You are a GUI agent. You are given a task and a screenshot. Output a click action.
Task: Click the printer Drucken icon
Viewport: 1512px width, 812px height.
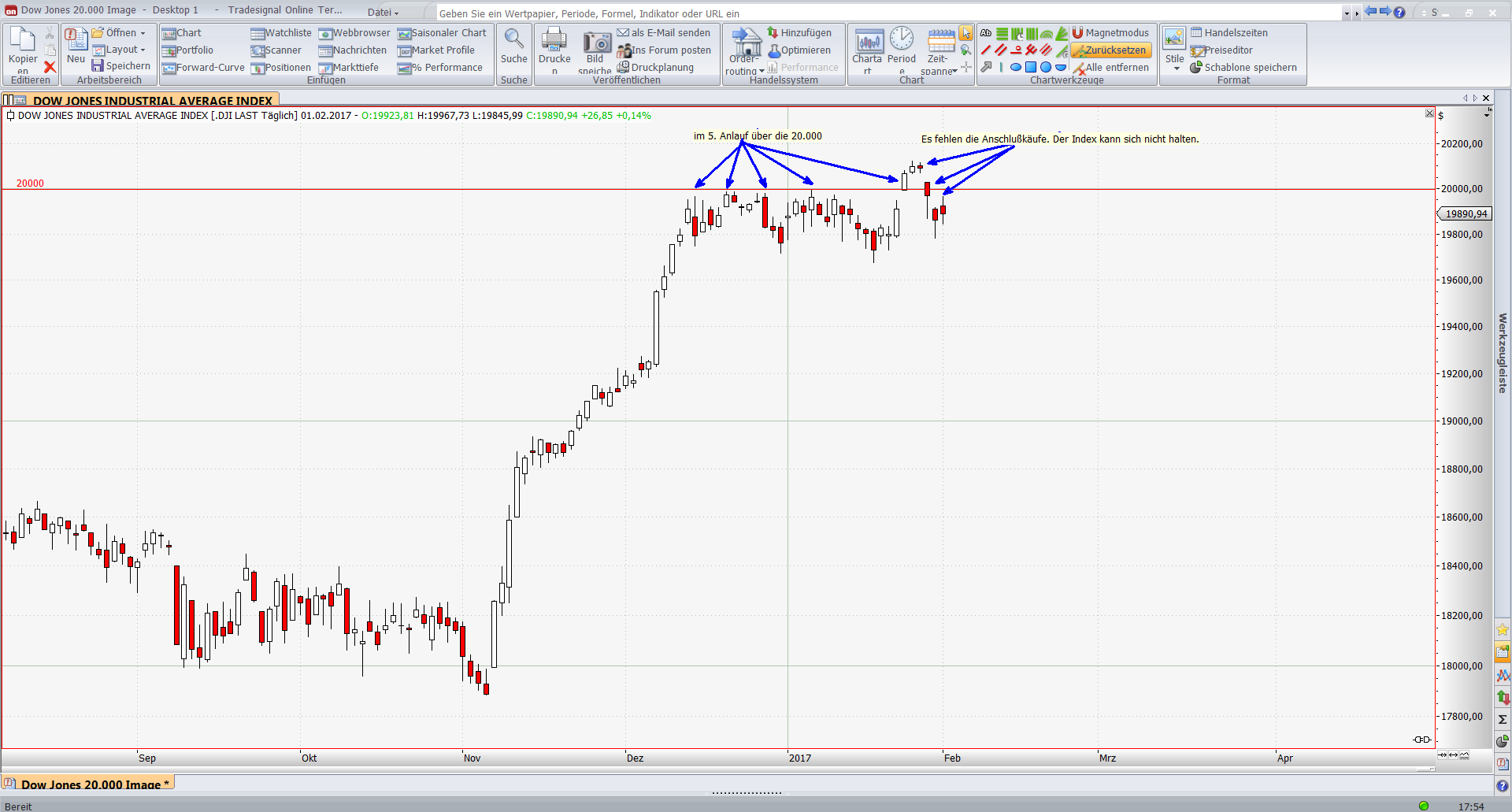point(554,39)
